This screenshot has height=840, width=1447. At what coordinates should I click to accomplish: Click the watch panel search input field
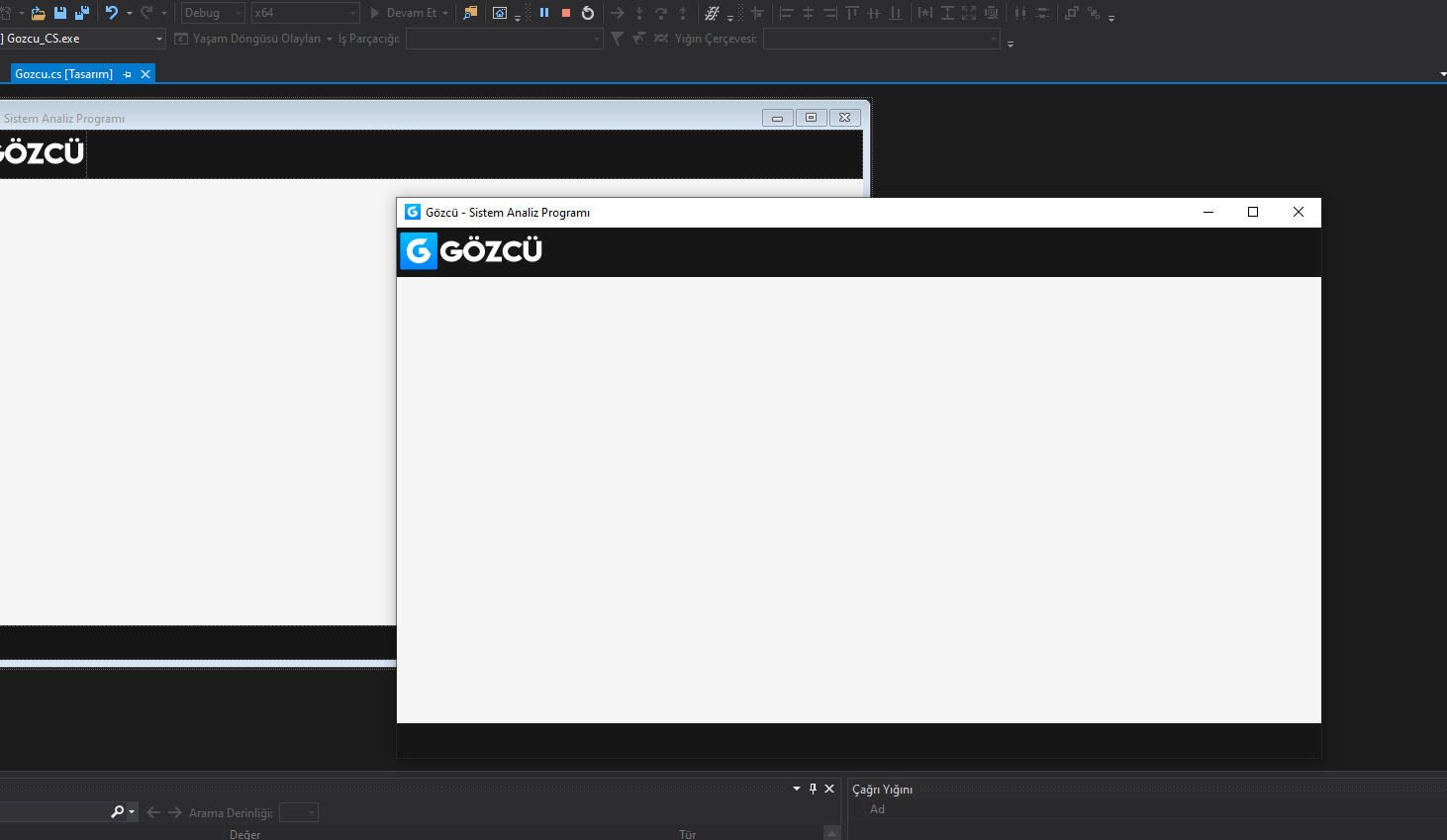(x=54, y=812)
